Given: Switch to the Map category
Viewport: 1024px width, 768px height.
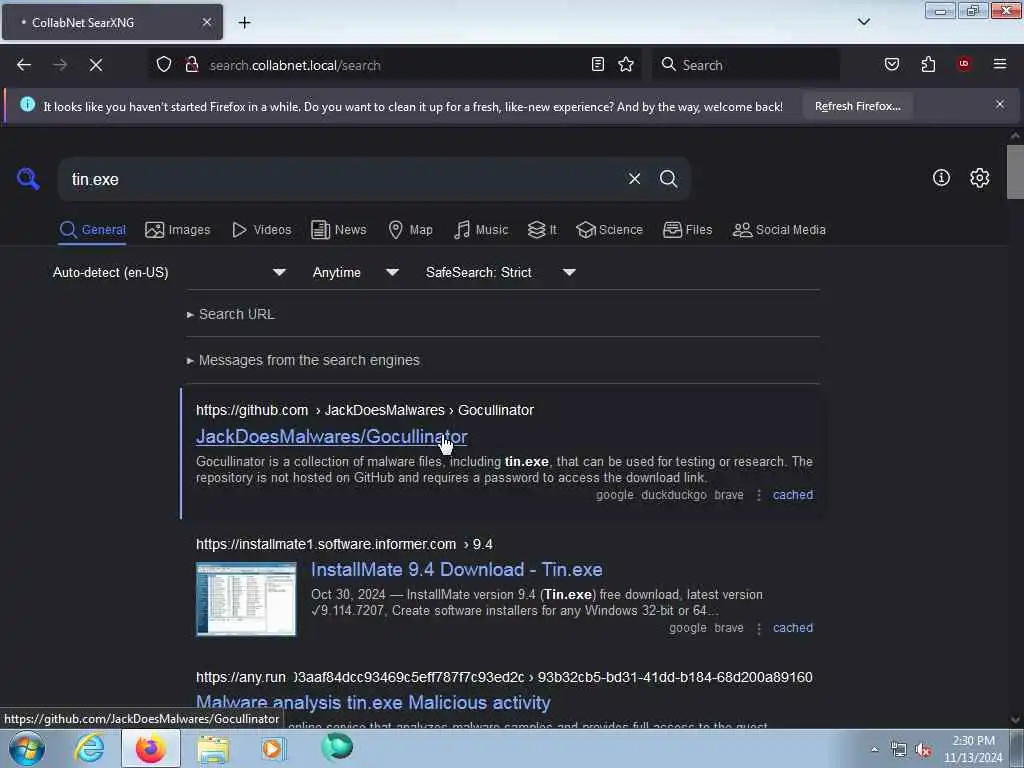Looking at the screenshot, I should (410, 230).
